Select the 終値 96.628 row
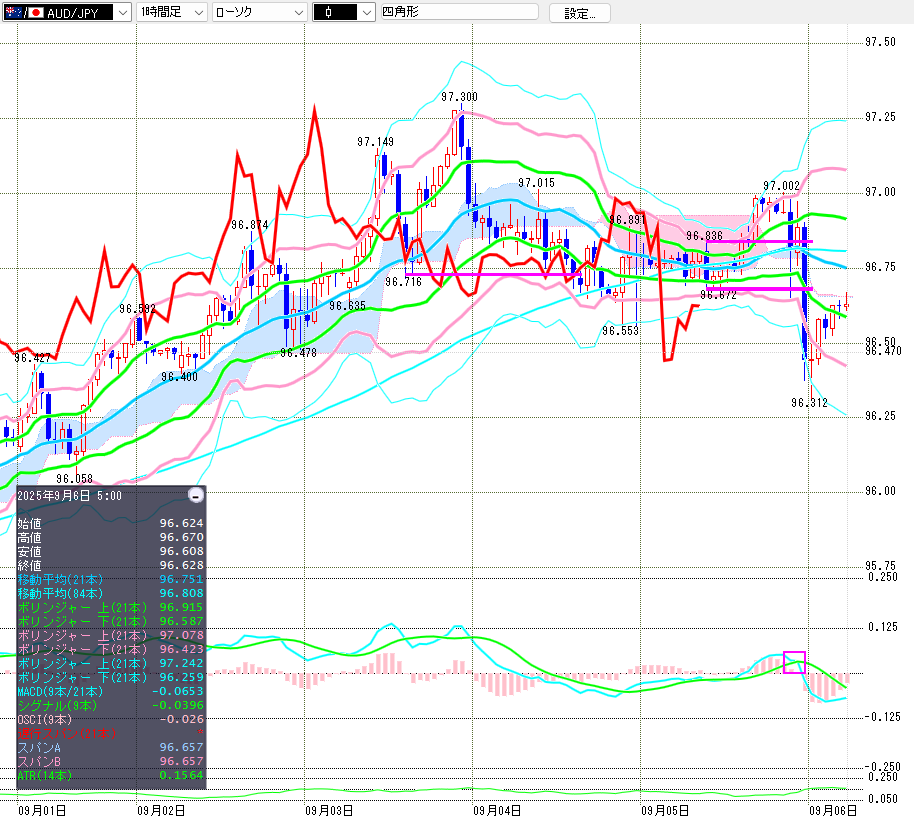The width and height of the screenshot is (914, 820). click(111, 565)
